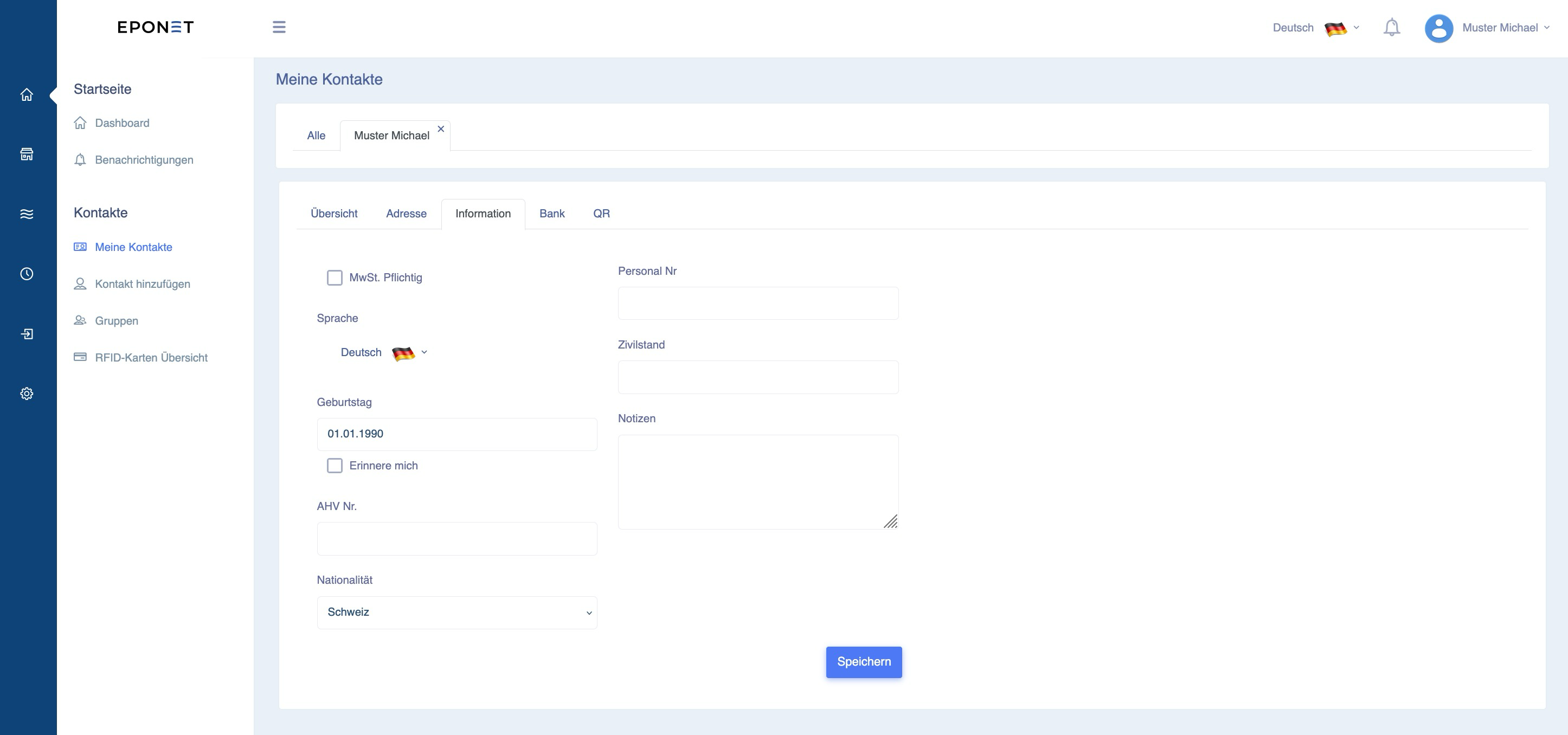Open the shop icon in the blue sidebar
1568x735 pixels.
[x=26, y=154]
